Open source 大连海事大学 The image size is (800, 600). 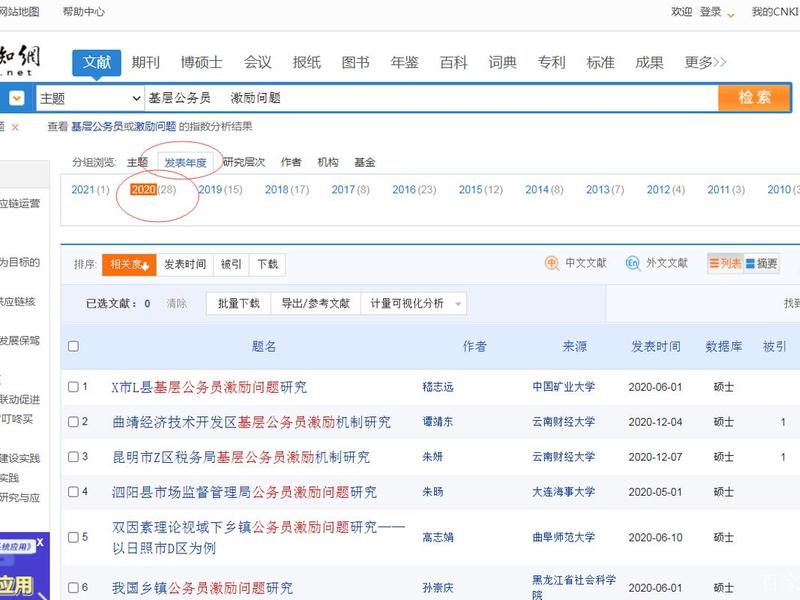(564, 492)
